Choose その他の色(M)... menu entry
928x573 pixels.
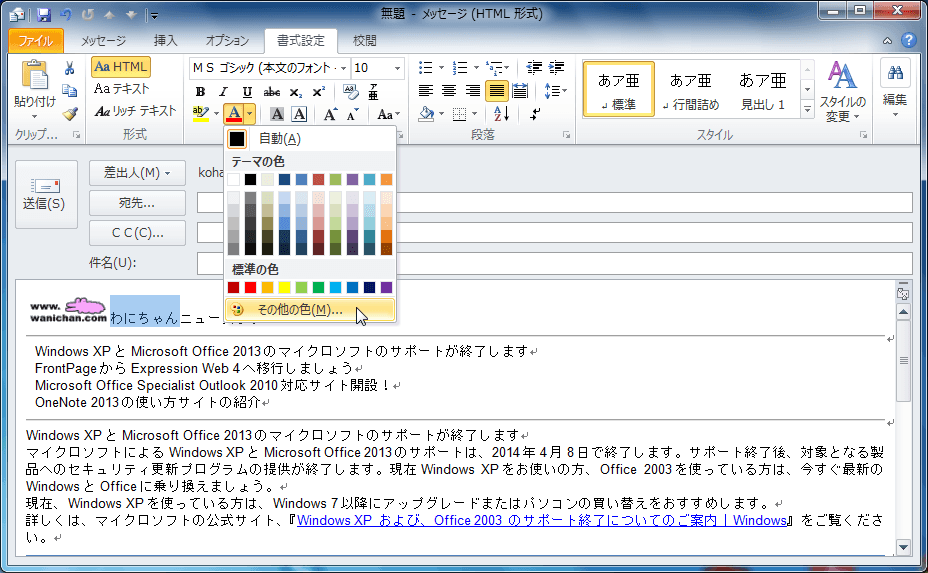click(310, 310)
